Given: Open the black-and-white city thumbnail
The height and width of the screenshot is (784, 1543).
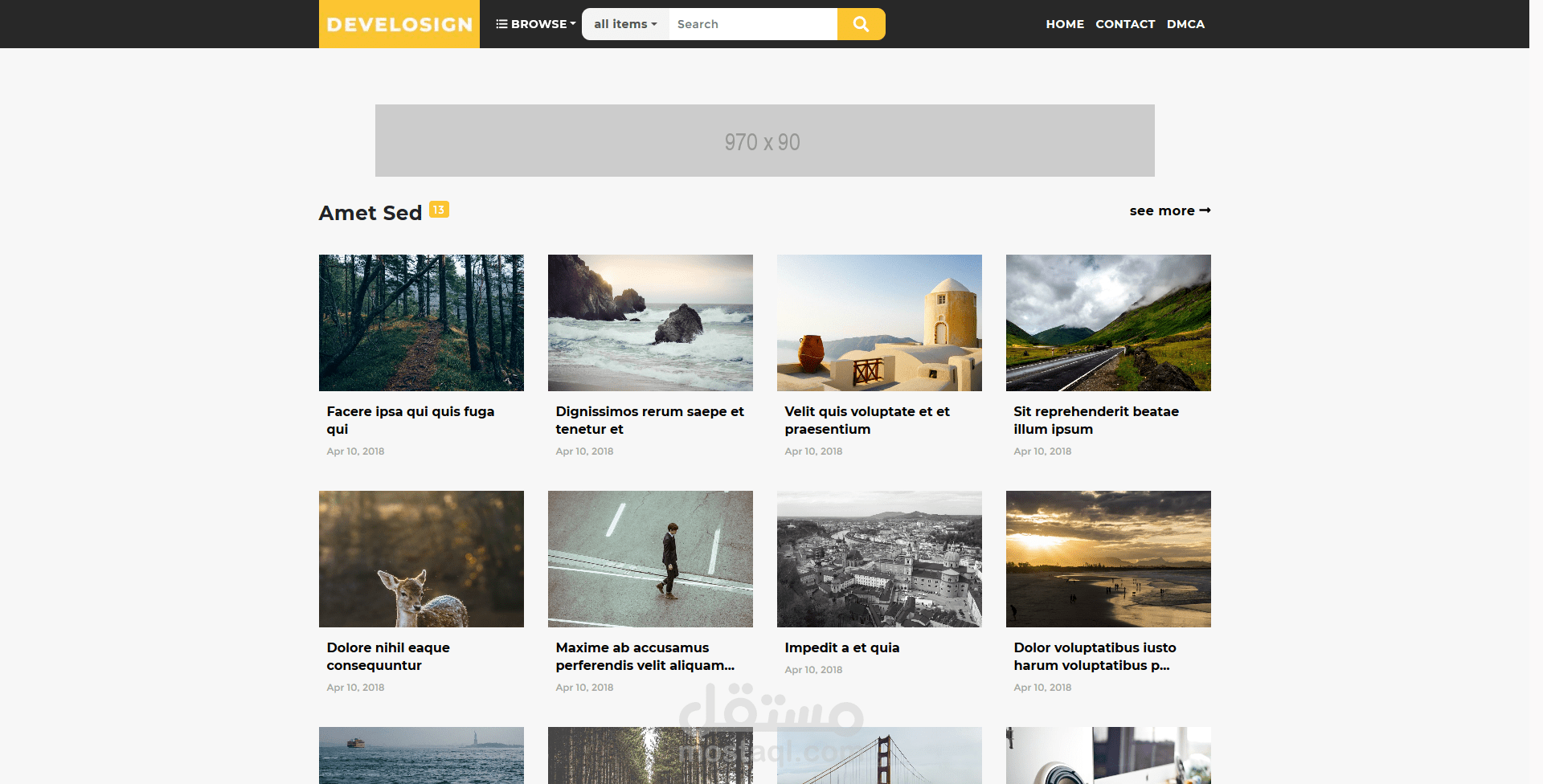Looking at the screenshot, I should [879, 559].
